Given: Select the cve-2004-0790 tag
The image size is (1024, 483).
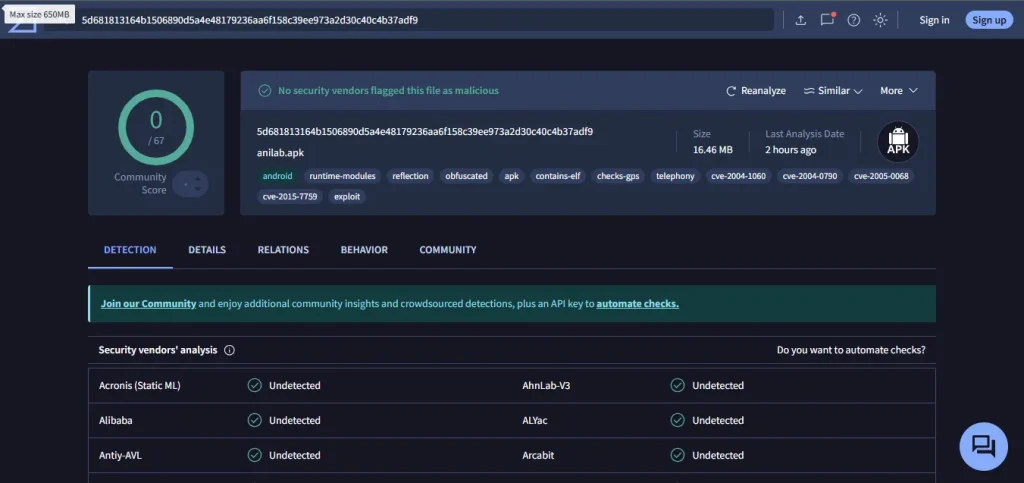Looking at the screenshot, I should pos(810,176).
